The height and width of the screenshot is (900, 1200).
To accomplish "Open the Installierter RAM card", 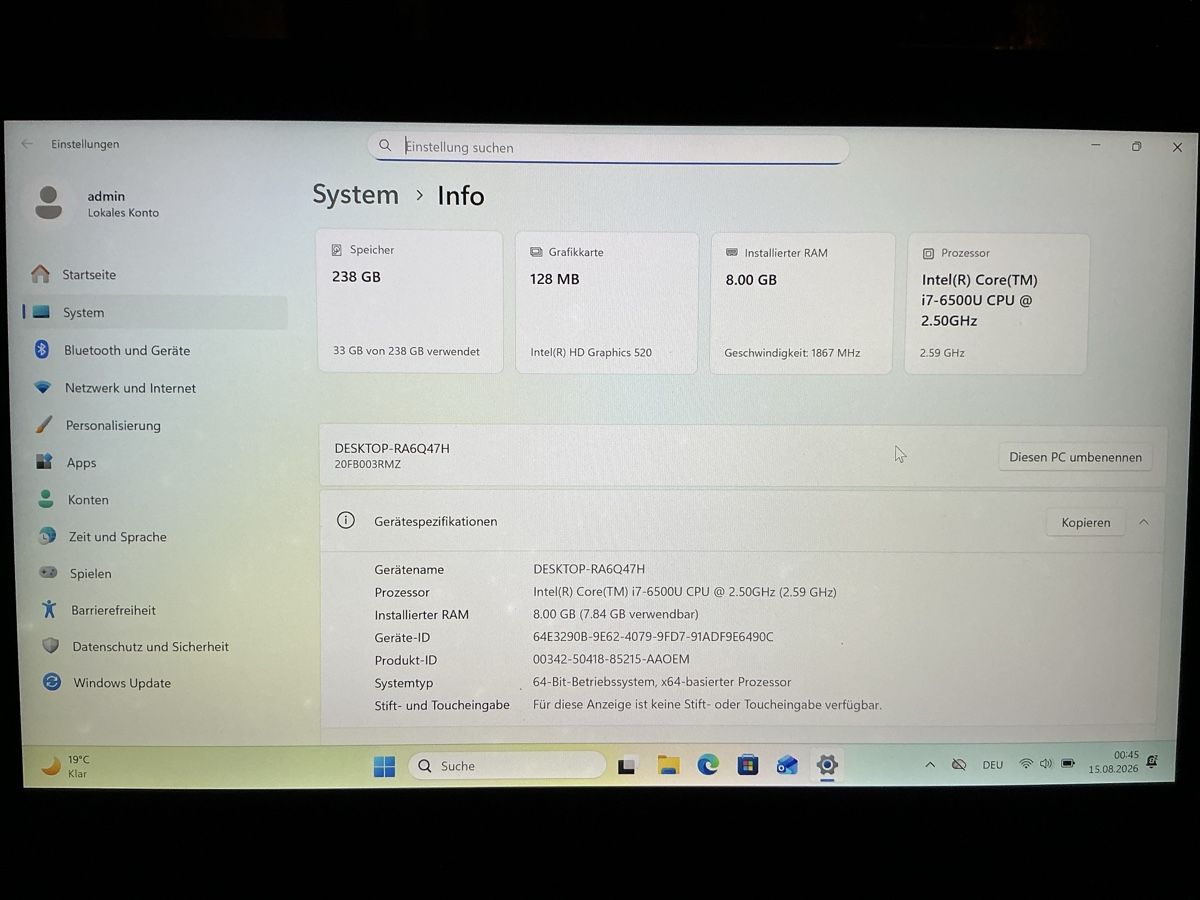I will [801, 303].
